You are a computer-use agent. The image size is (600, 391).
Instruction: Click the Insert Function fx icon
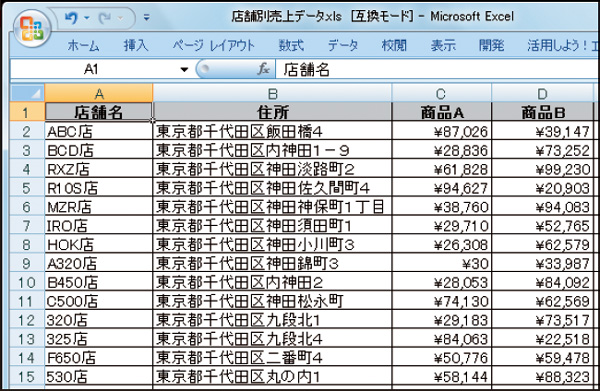[263, 69]
